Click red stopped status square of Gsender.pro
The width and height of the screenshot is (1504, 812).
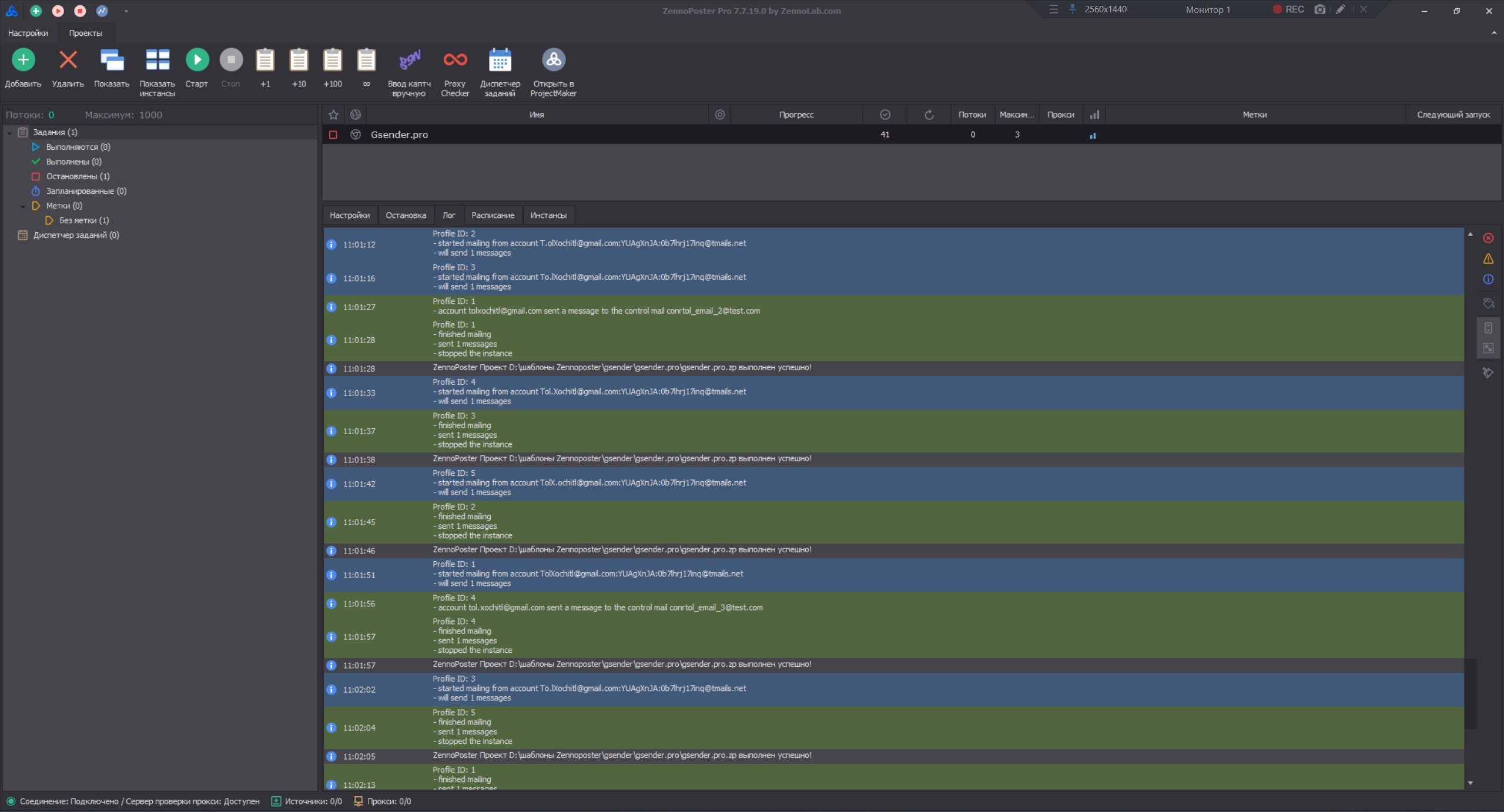click(x=333, y=135)
